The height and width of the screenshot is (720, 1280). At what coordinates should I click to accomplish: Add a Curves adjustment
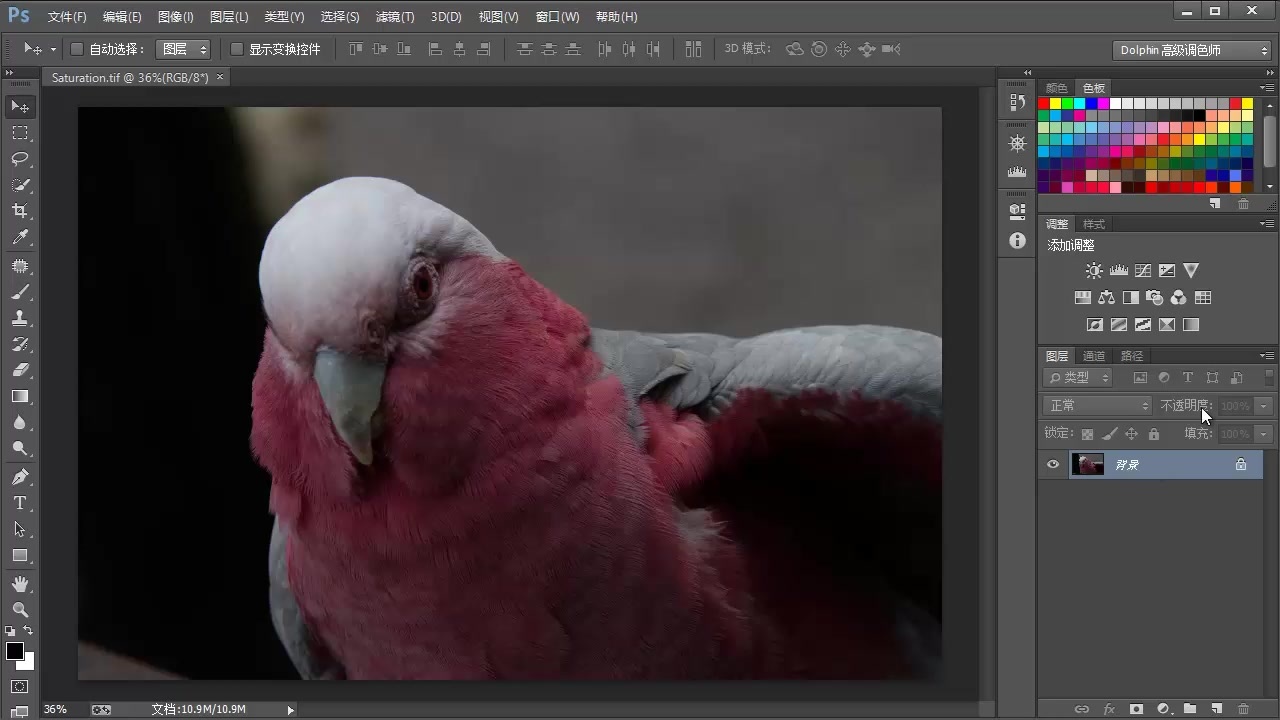point(1142,271)
